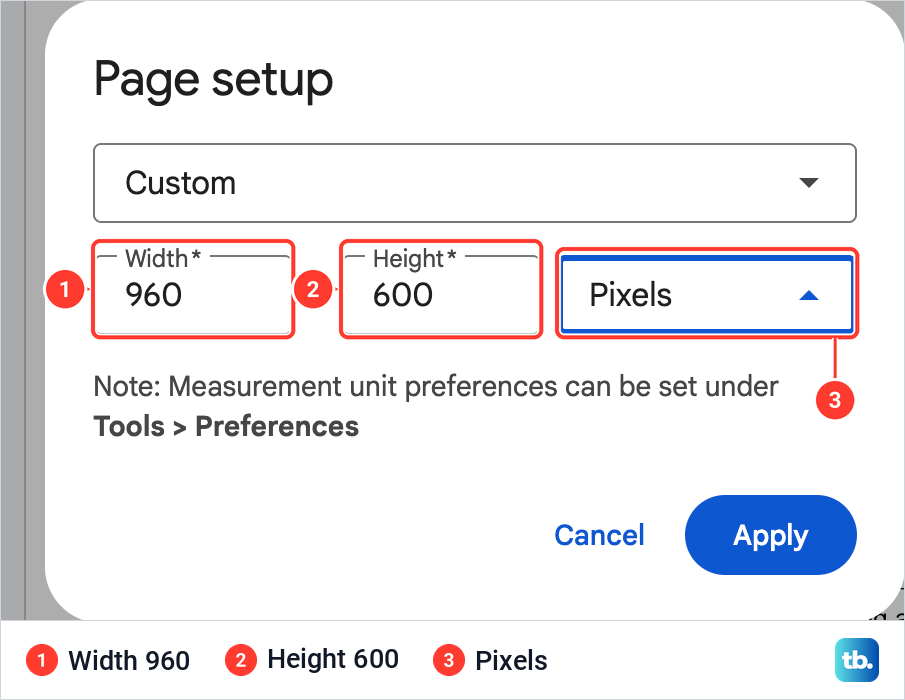Cancel the Page setup dialog
The height and width of the screenshot is (700, 905).
pos(599,535)
